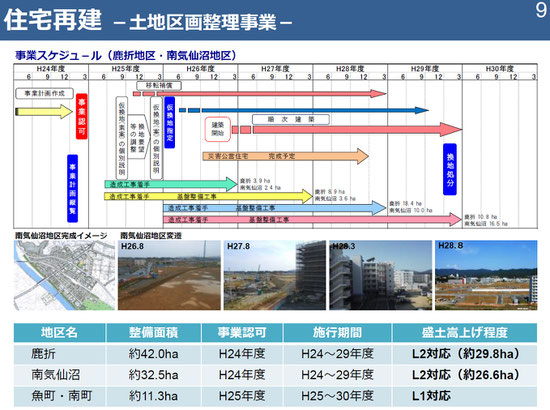
Task: Click the 南気仙沼地区完成イメージ map illustration
Action: coord(64,275)
